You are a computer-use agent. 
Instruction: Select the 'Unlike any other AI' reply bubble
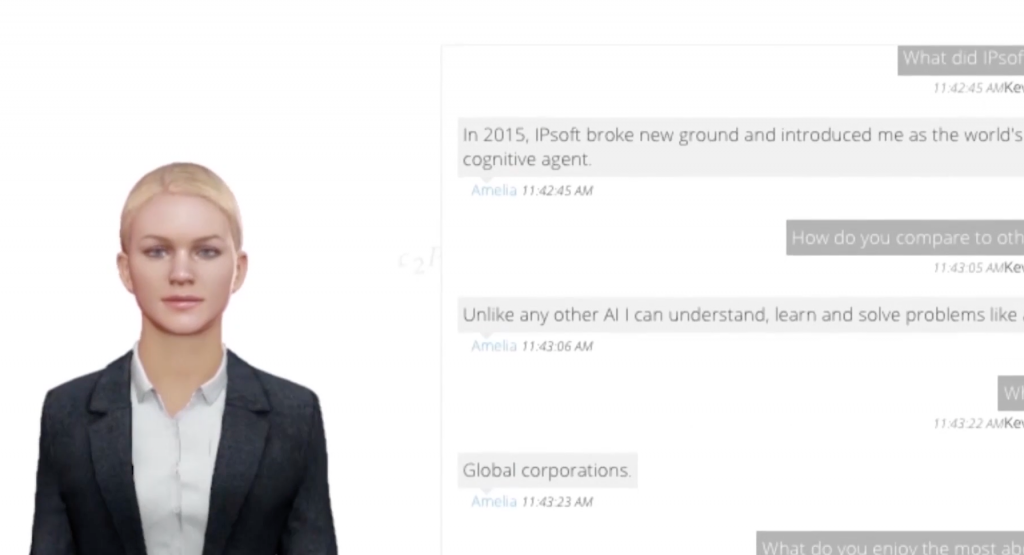coord(741,315)
